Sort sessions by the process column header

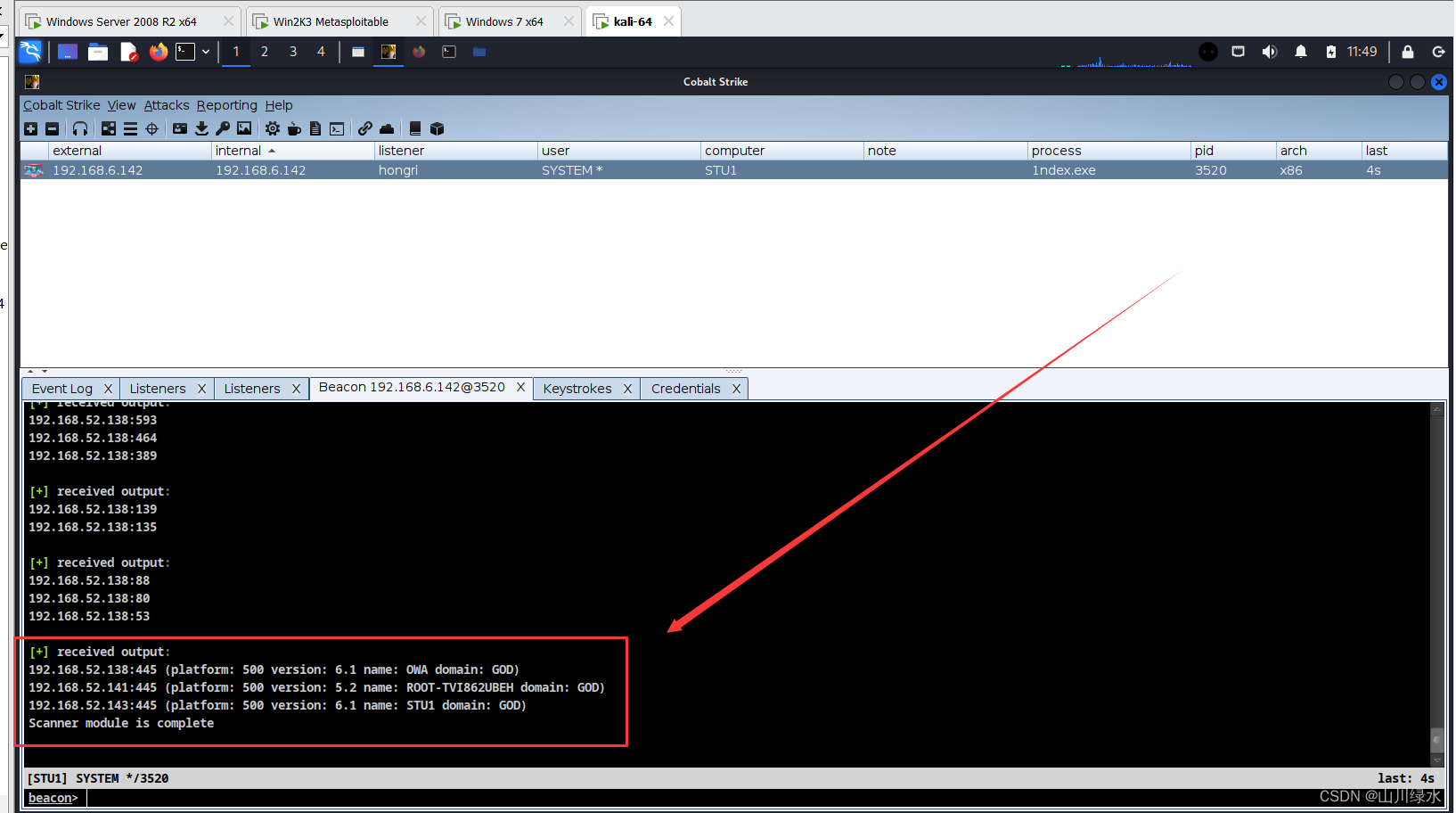[1109, 151]
